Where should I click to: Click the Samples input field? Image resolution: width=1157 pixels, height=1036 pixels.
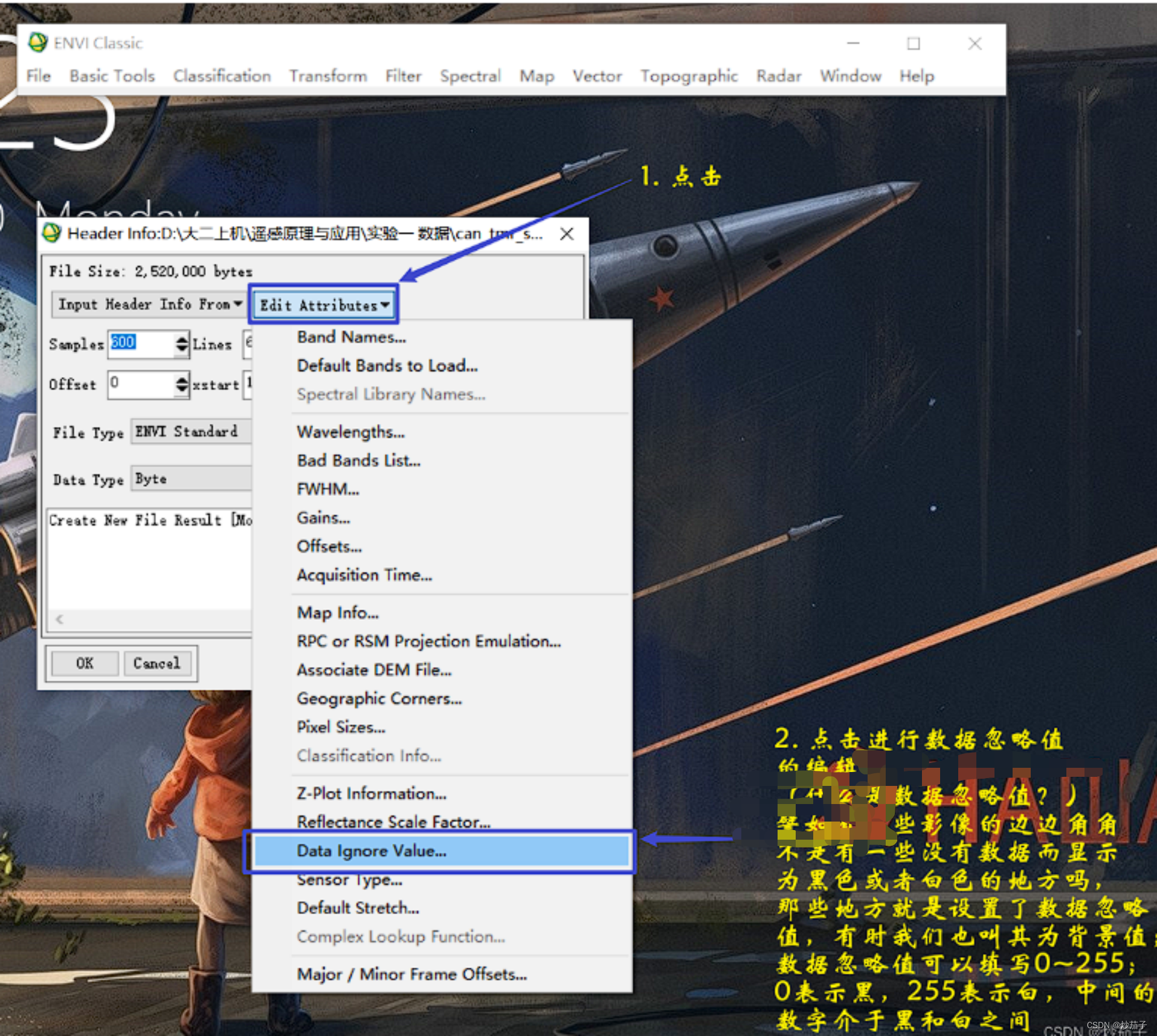point(141,344)
